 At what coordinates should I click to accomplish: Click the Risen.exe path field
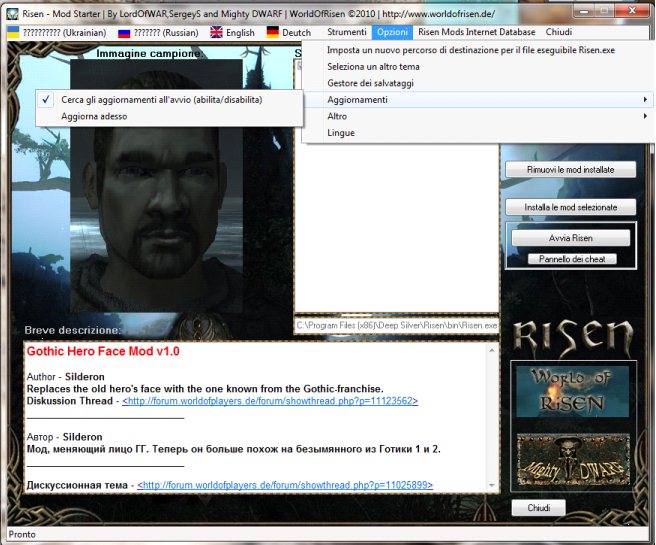coord(396,325)
